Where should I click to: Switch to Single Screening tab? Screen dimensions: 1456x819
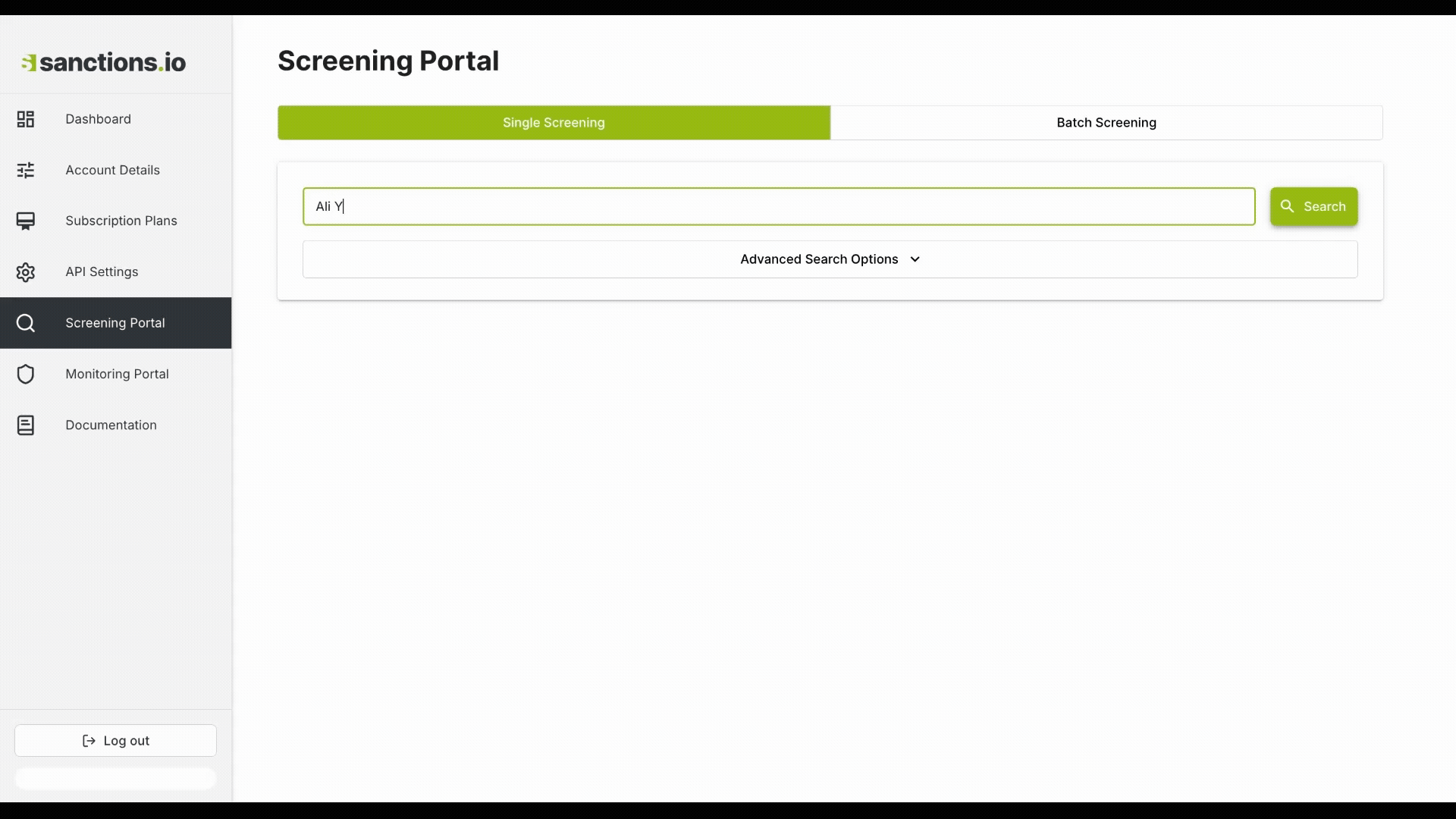[554, 123]
